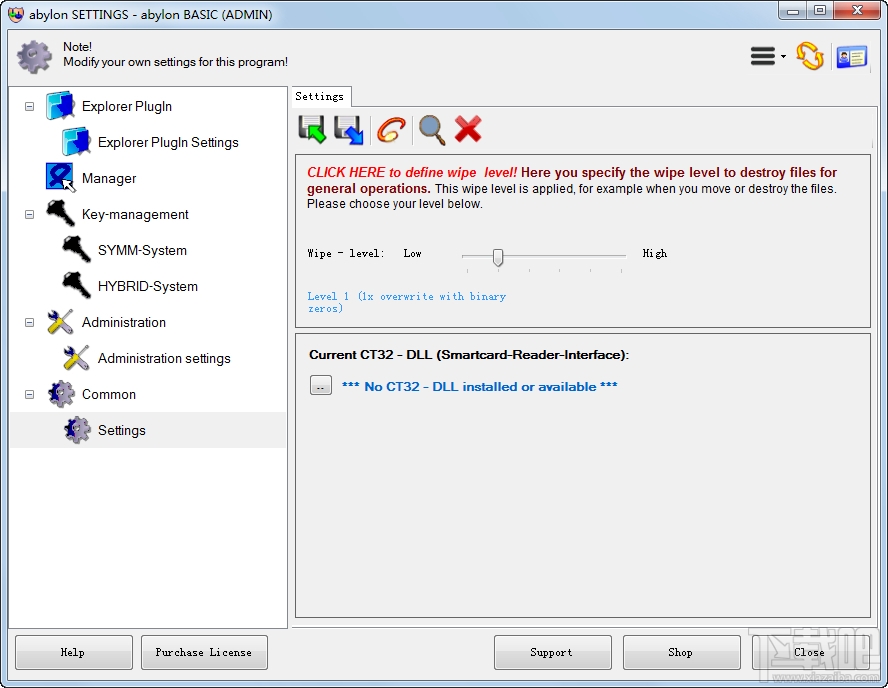Click the Close button at bottom
The image size is (888, 688).
pos(810,652)
